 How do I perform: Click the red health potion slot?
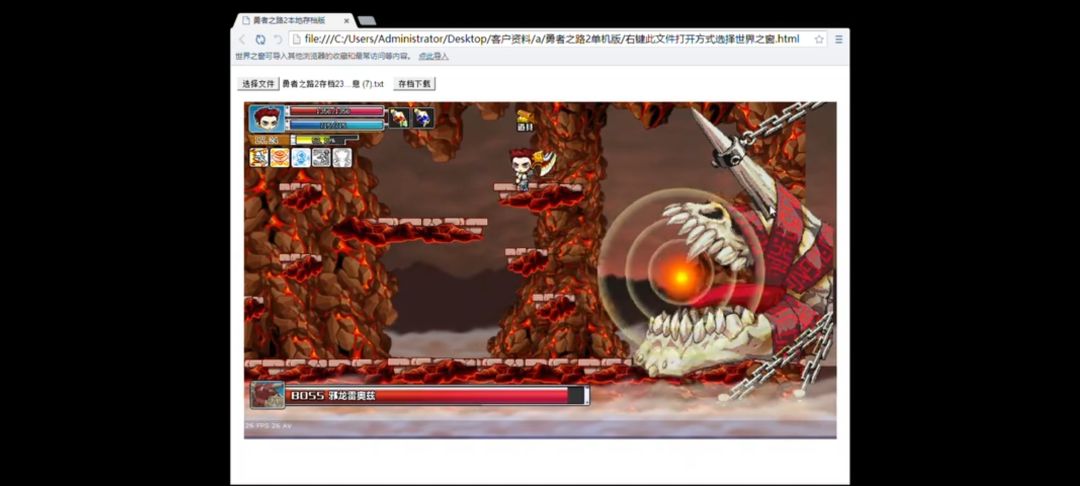[x=399, y=118]
